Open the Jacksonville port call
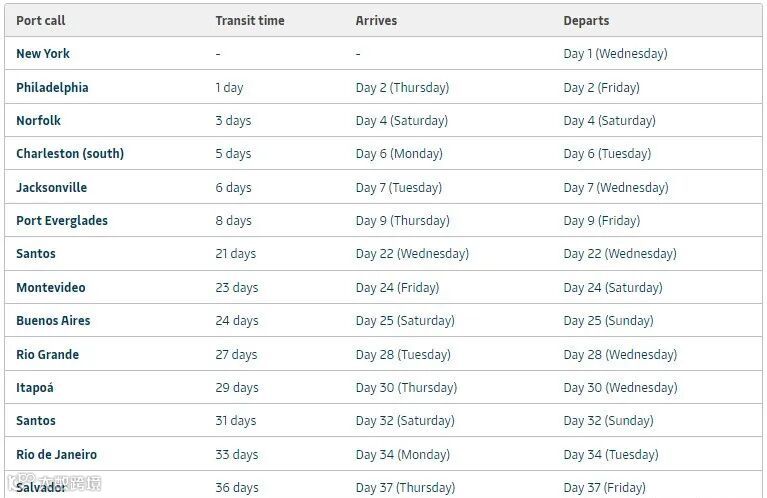Screen dimensions: 767x498 point(51,188)
